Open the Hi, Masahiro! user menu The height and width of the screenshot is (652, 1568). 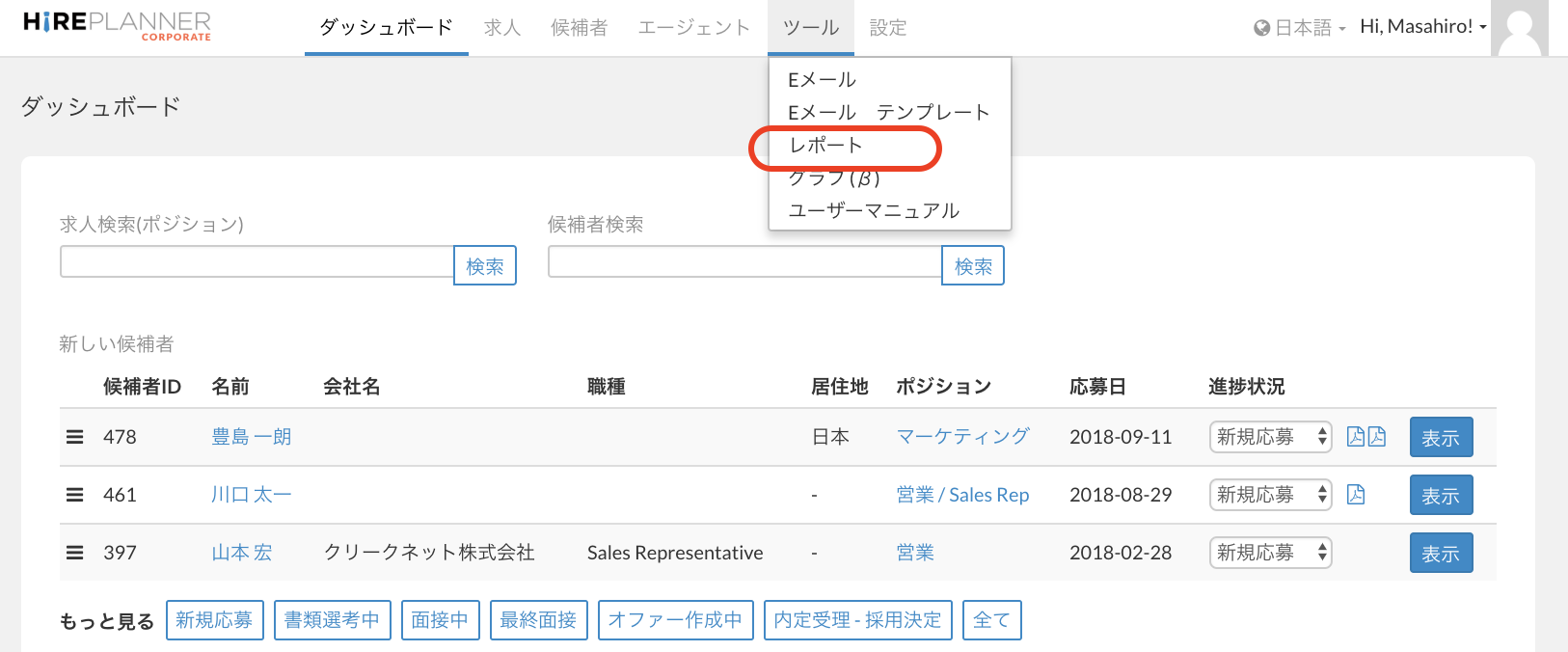tap(1422, 27)
